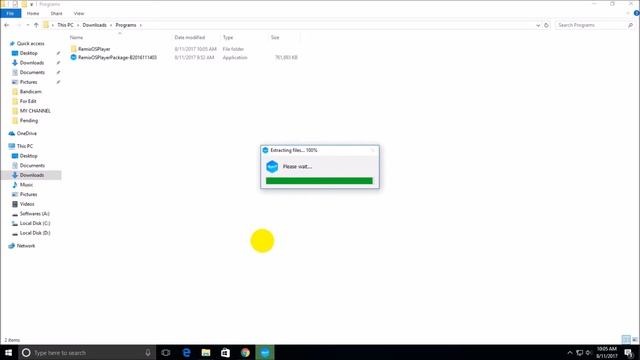Open the Music folder
Viewport: 640px width, 360px height.
[x=26, y=185]
